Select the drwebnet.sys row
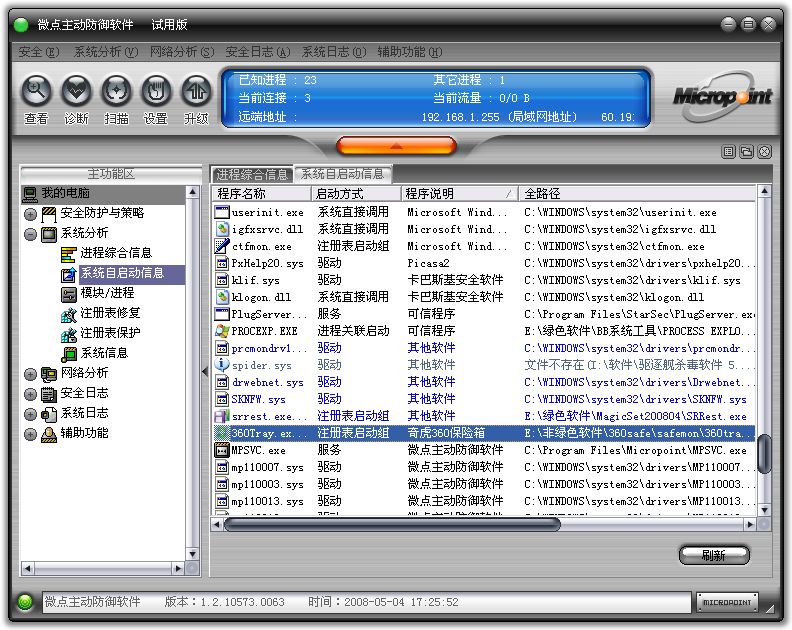Screen dimensions: 792x630 click(x=484, y=382)
